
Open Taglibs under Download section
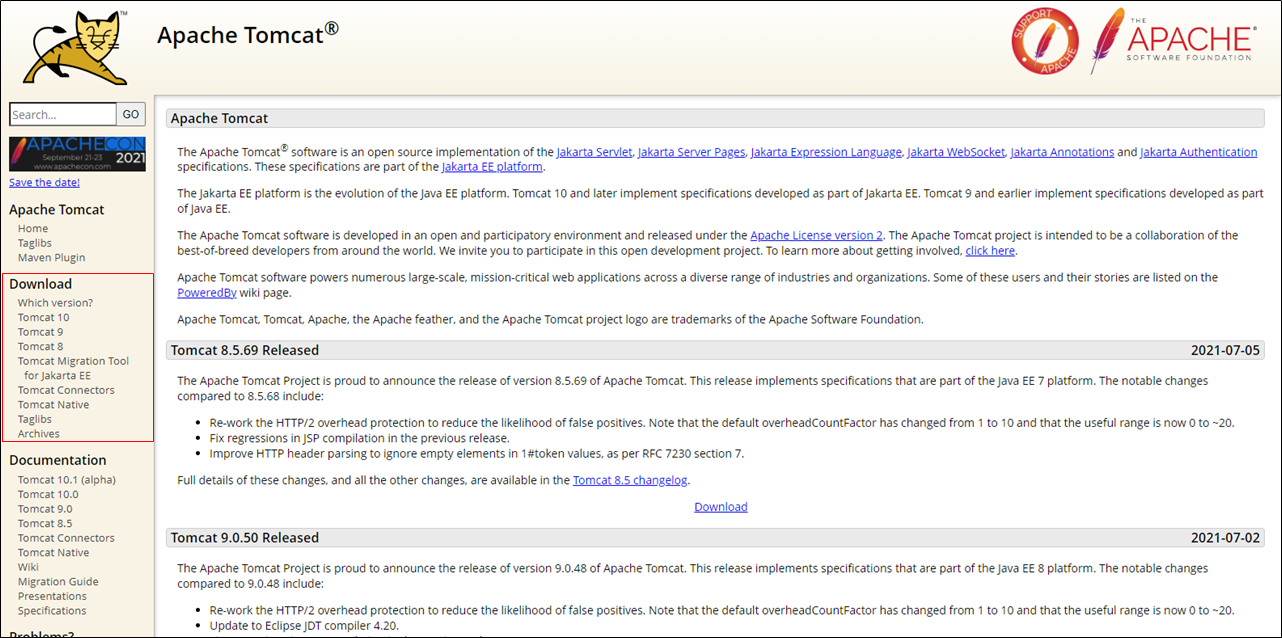pyautogui.click(x=35, y=419)
